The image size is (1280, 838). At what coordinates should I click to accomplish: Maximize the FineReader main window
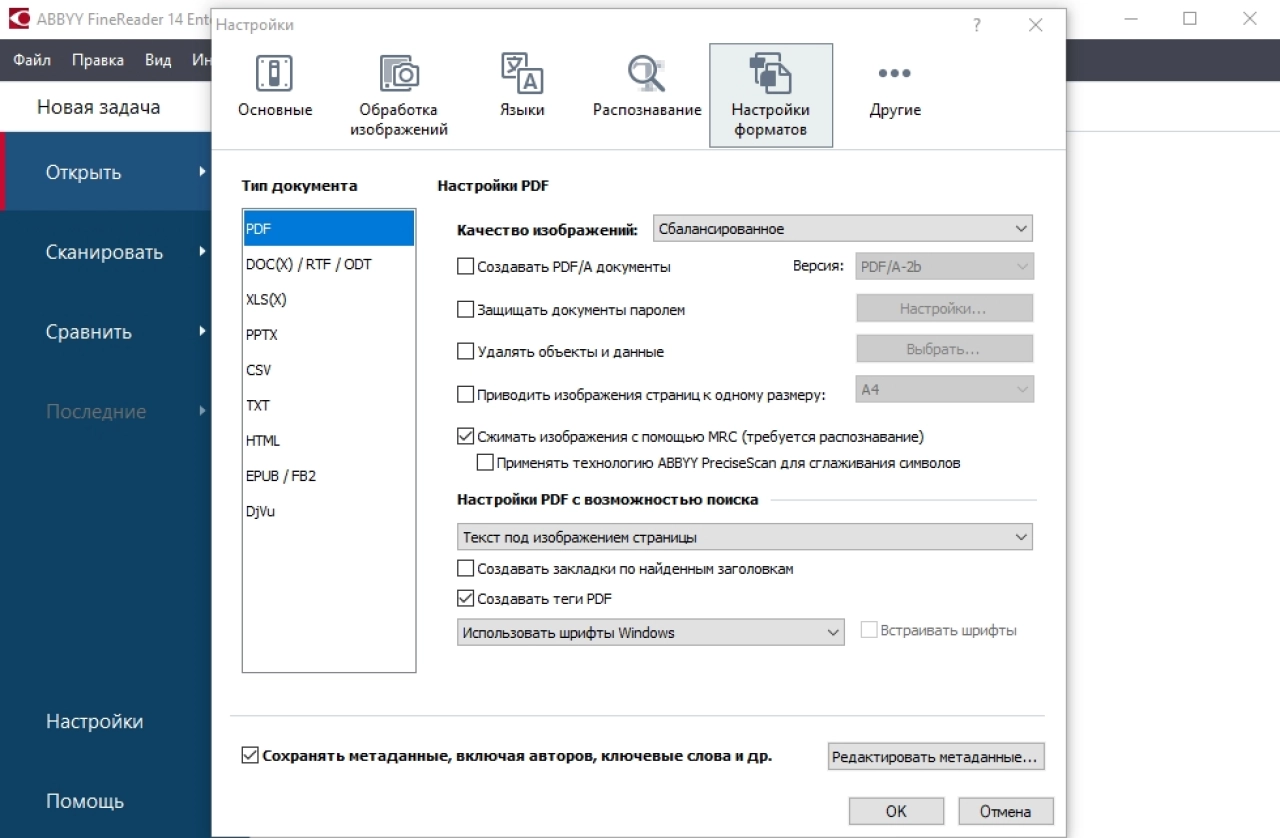point(1190,18)
